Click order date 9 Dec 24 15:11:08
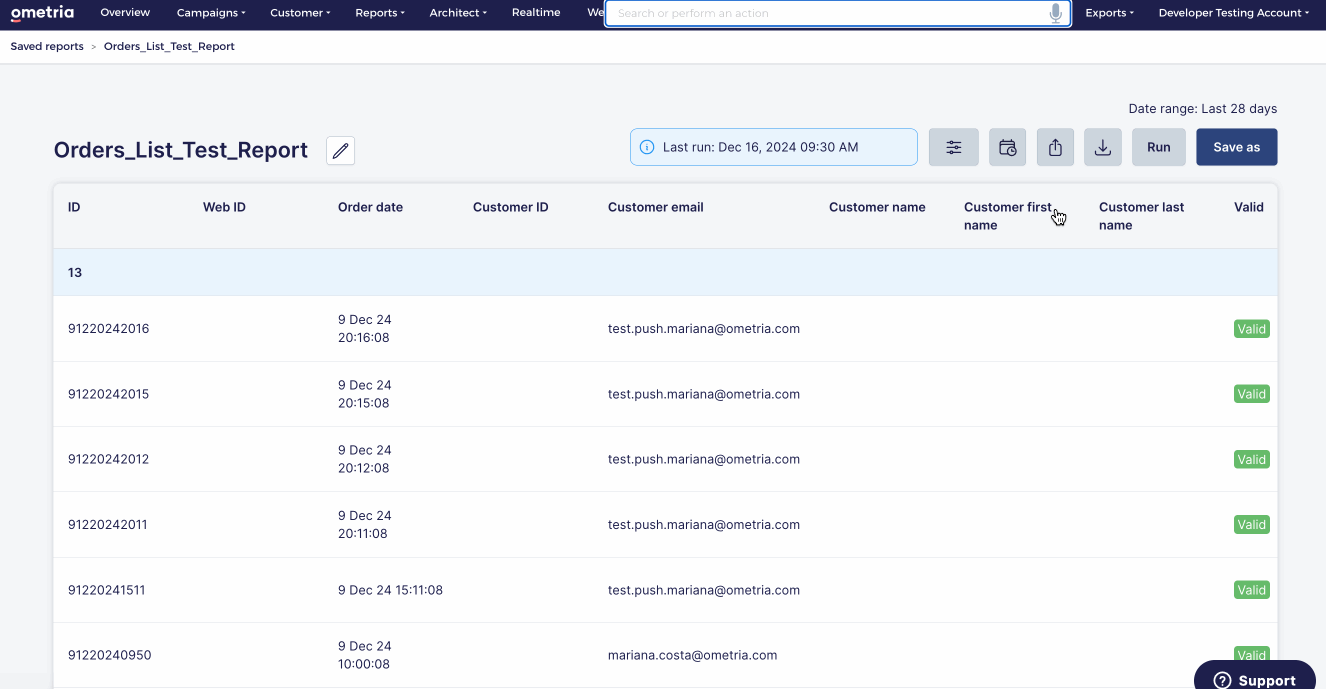The image size is (1326, 689). [x=390, y=590]
